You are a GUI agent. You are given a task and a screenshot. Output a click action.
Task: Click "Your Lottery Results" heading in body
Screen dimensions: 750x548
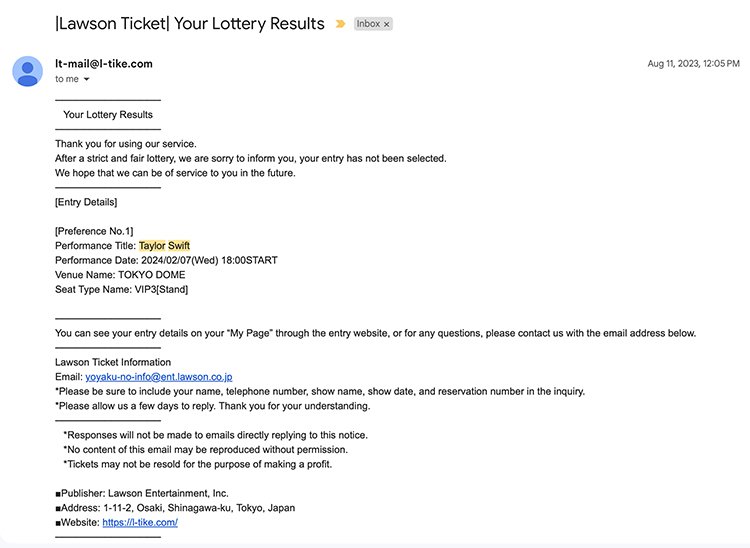click(x=108, y=115)
